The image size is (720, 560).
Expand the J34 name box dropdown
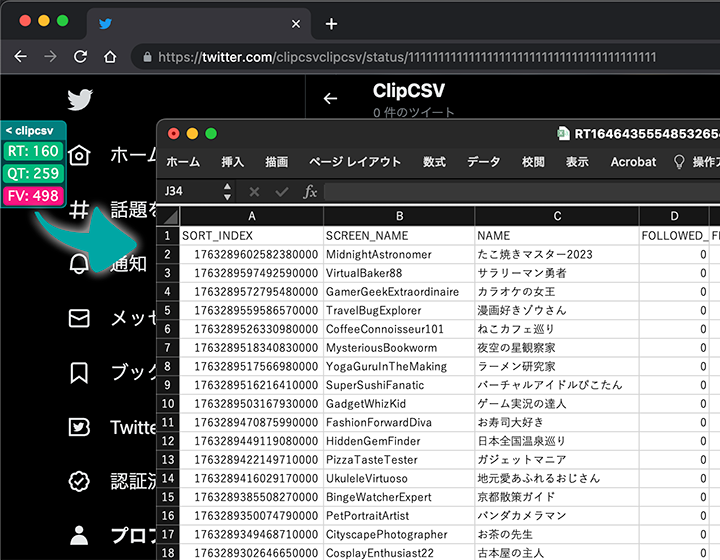point(227,191)
